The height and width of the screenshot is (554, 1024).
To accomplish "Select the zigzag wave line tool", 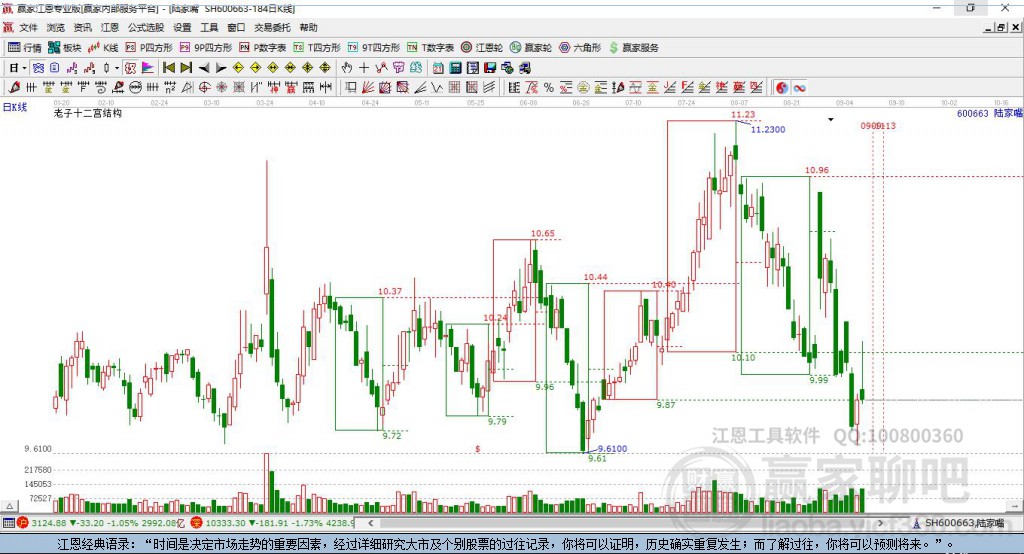I will pos(437,88).
